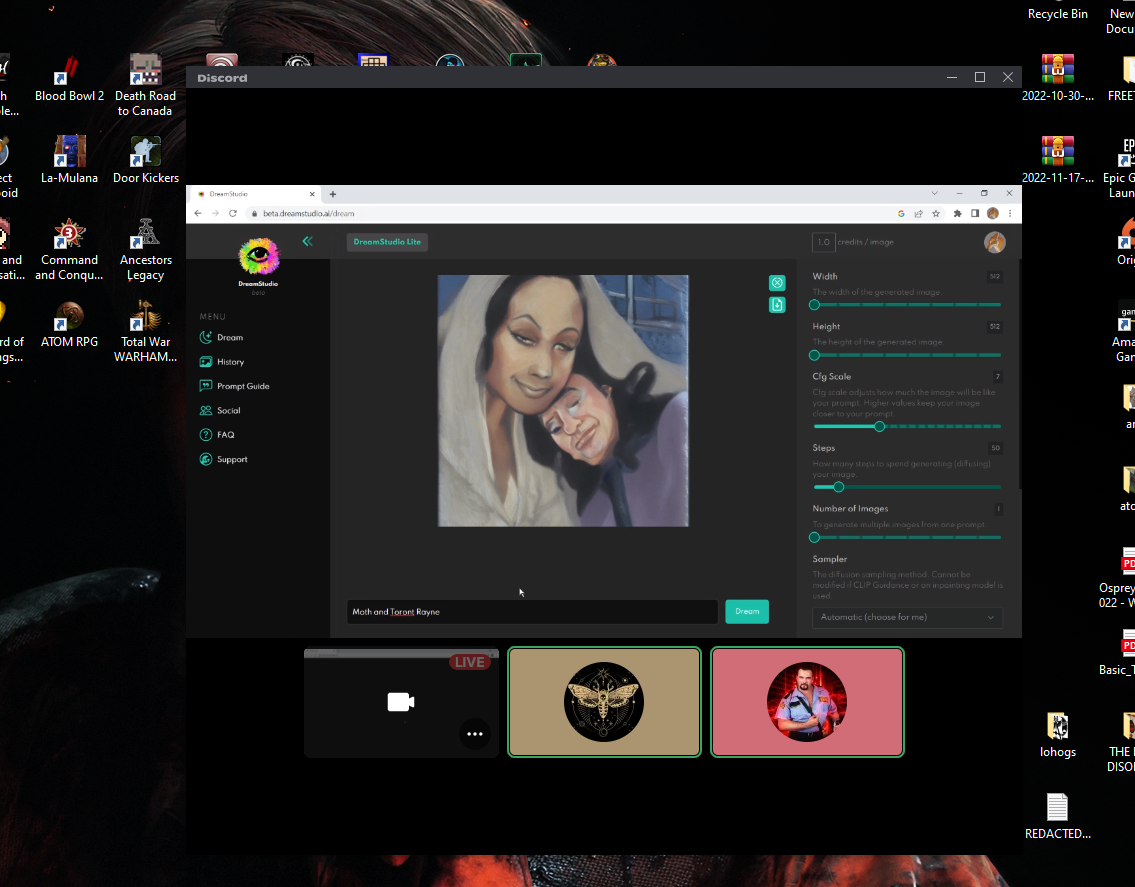1135x887 pixels.
Task: Open Death Road to Canada shortcut
Action: (x=145, y=85)
